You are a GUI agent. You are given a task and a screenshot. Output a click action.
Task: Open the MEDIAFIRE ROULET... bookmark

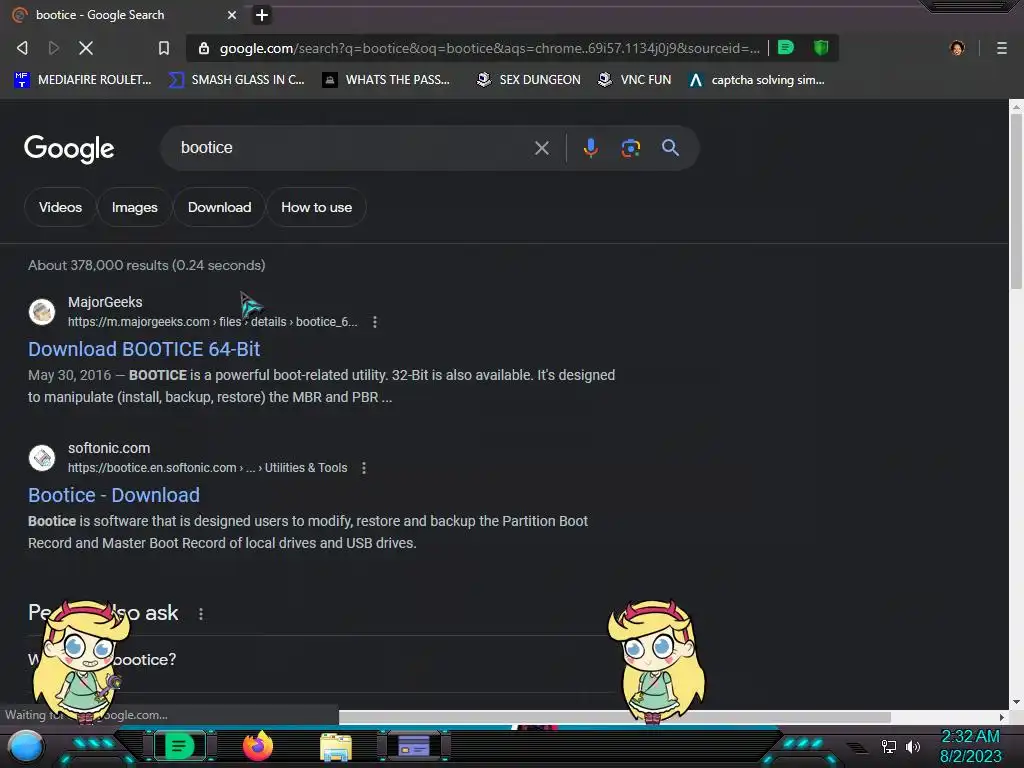click(83, 80)
